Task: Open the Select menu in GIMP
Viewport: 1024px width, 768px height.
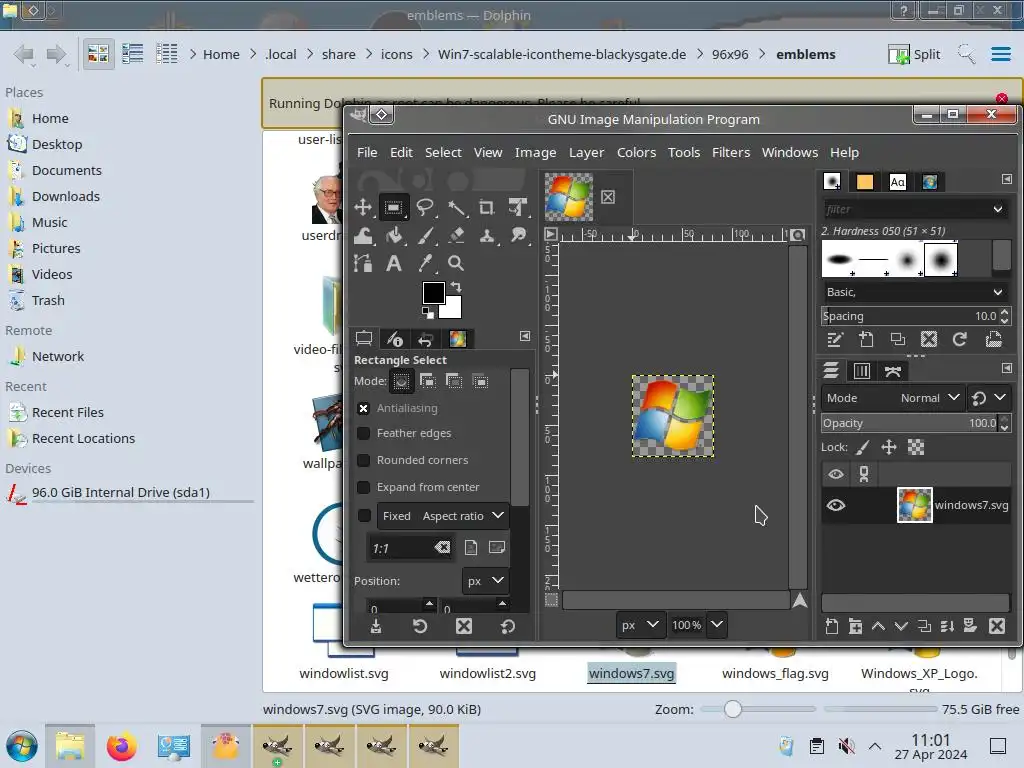Action: (443, 152)
